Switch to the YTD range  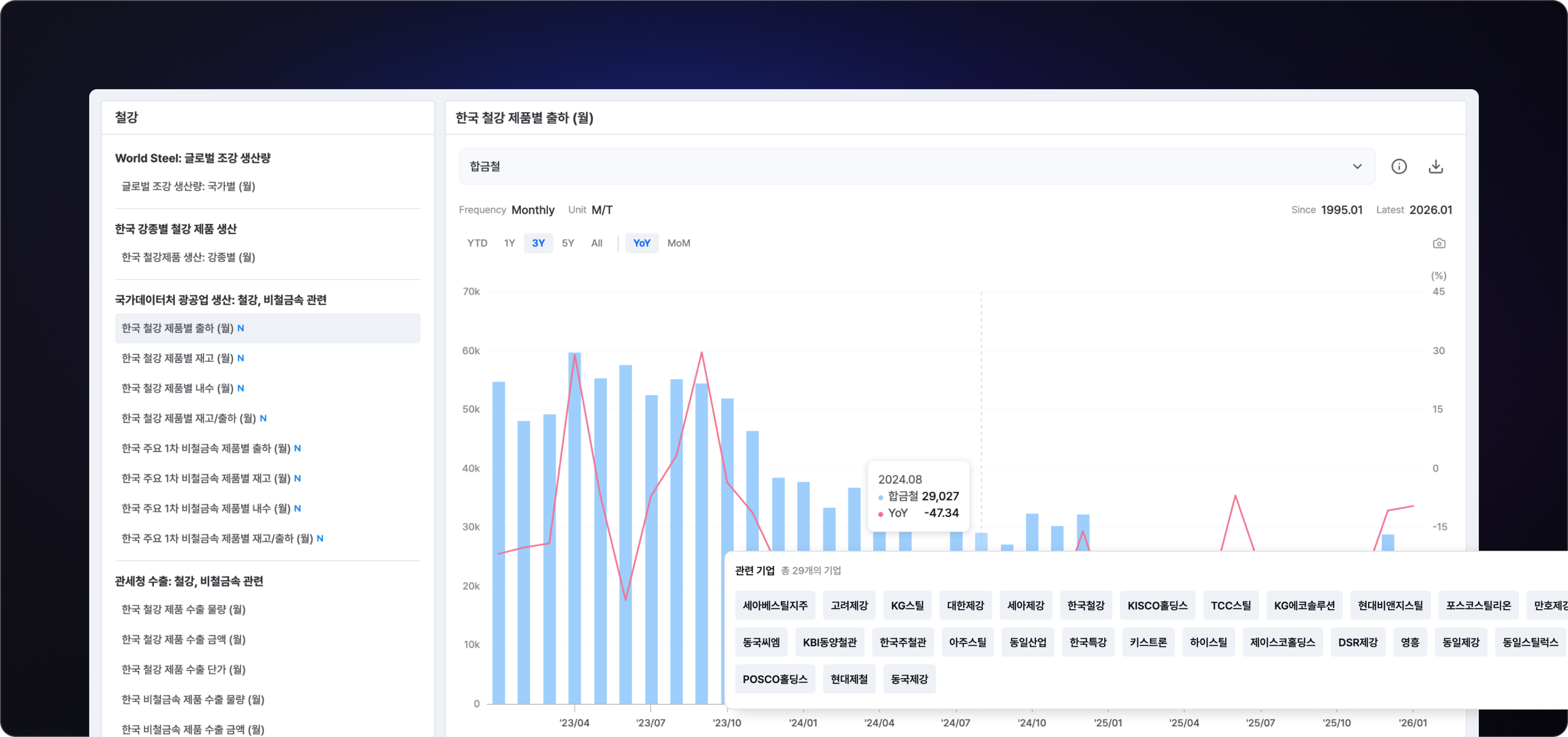point(477,243)
